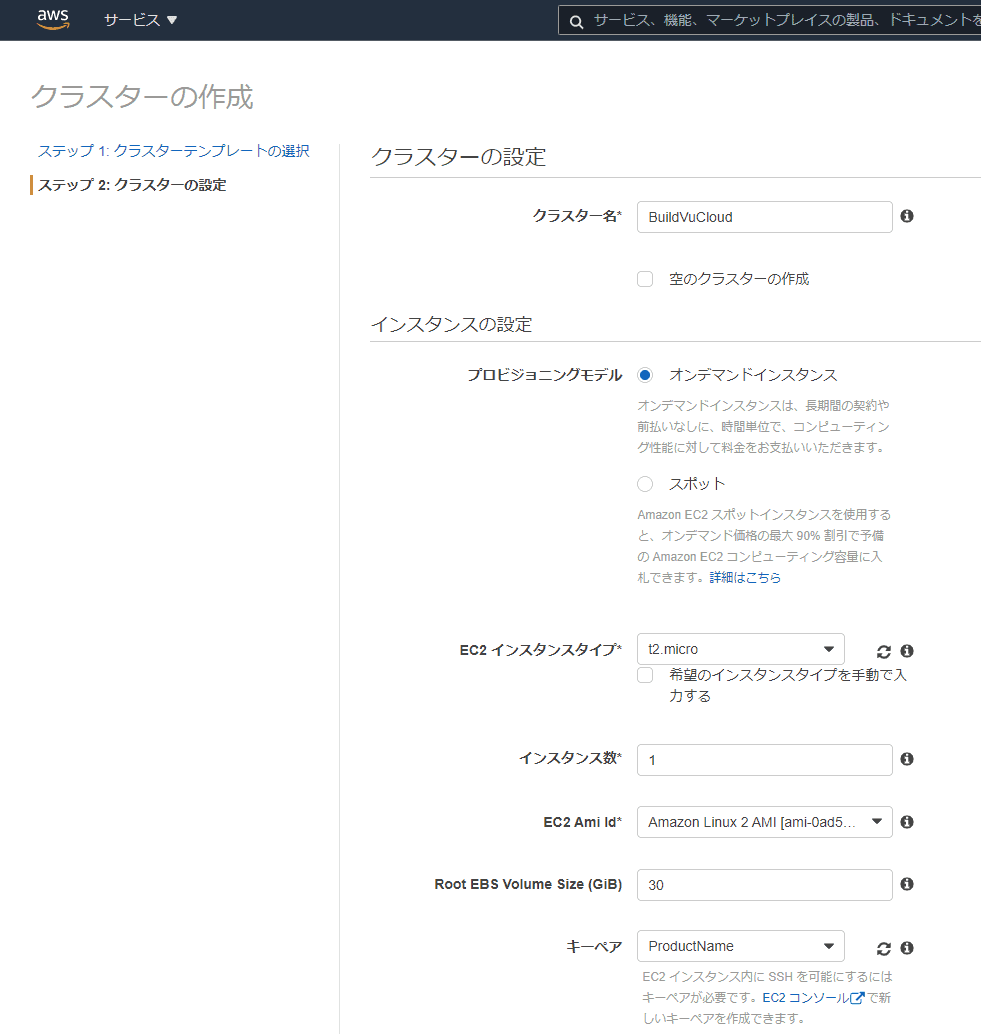Click the クラスター名 input with BuildVuCloud
The height and width of the screenshot is (1034, 981).
pos(764,217)
